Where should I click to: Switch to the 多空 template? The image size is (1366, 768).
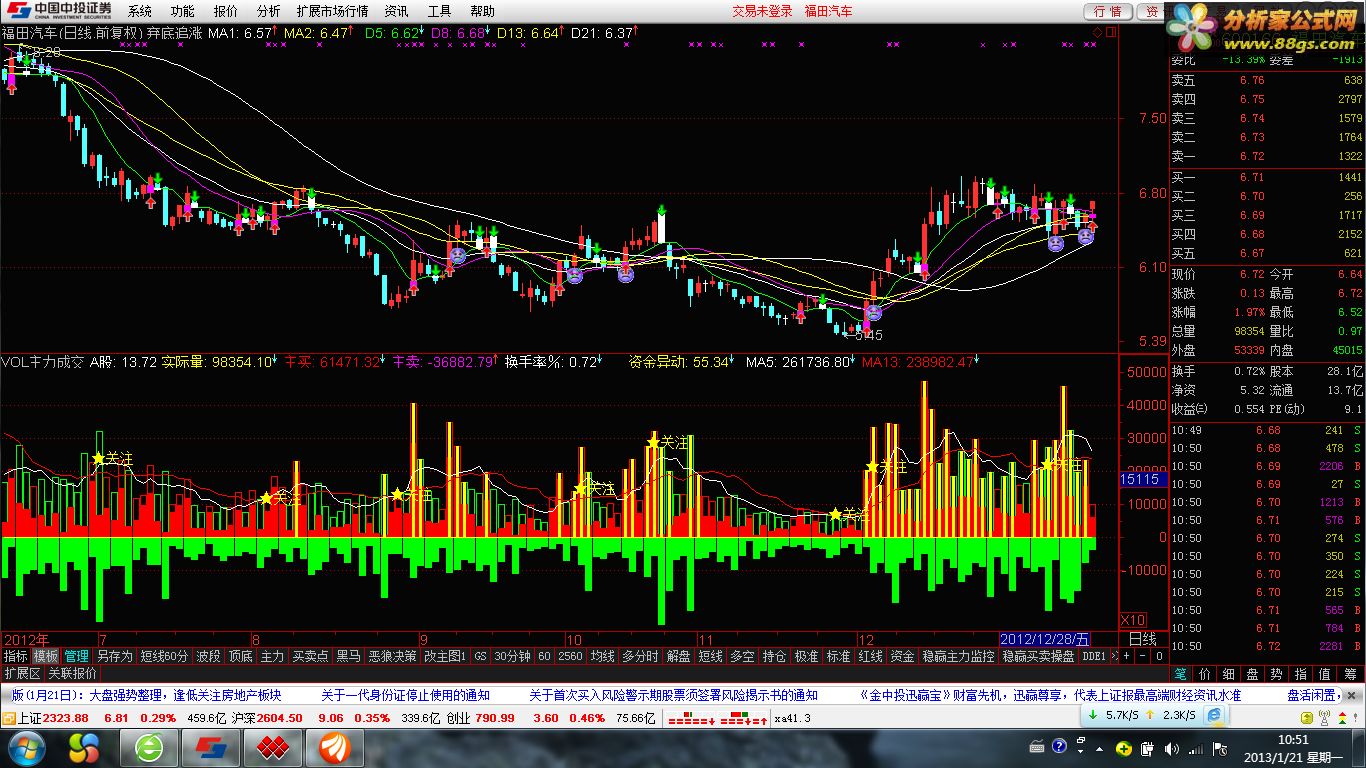[742, 656]
